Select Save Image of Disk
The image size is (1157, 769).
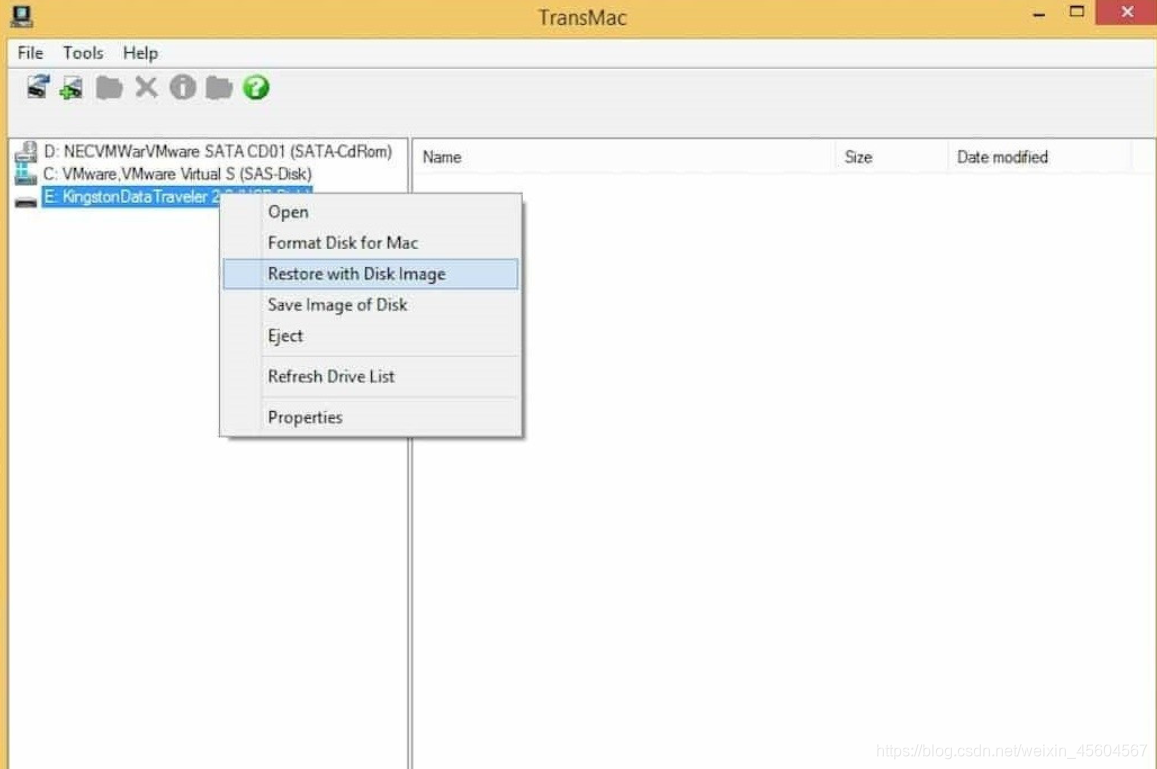click(370, 305)
